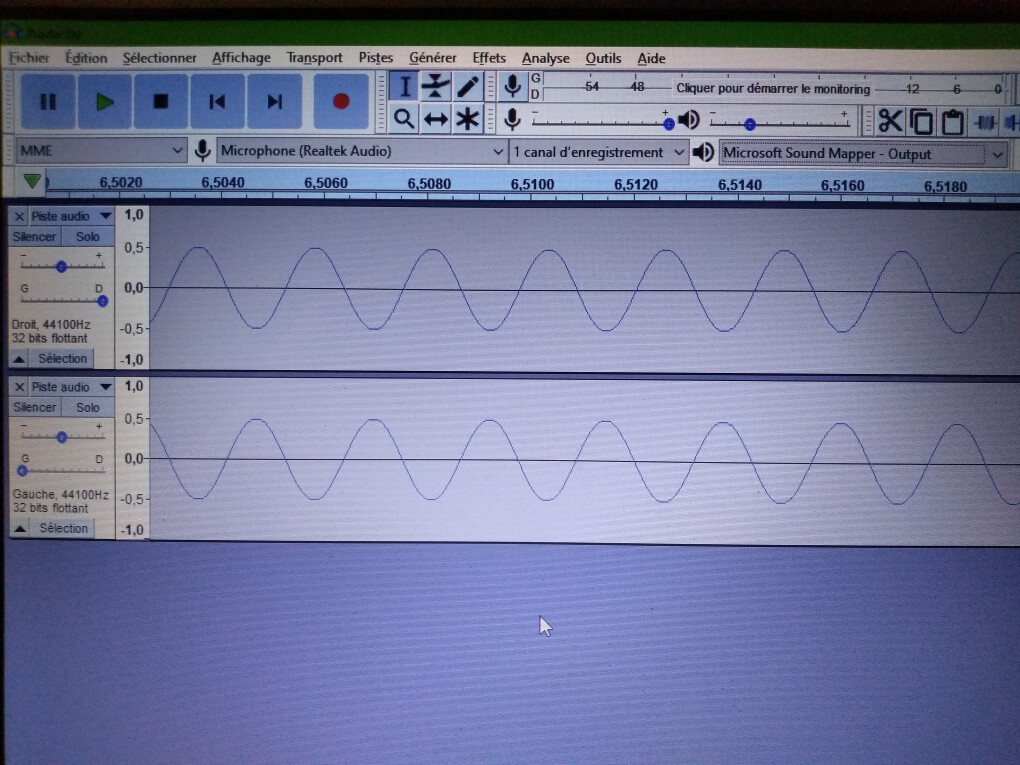Toggle Silencer on the Droit track
The image size is (1020, 765).
[x=34, y=237]
